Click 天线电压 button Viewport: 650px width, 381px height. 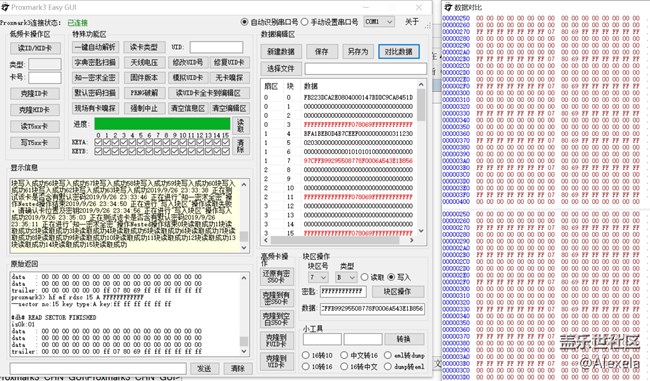tap(144, 63)
